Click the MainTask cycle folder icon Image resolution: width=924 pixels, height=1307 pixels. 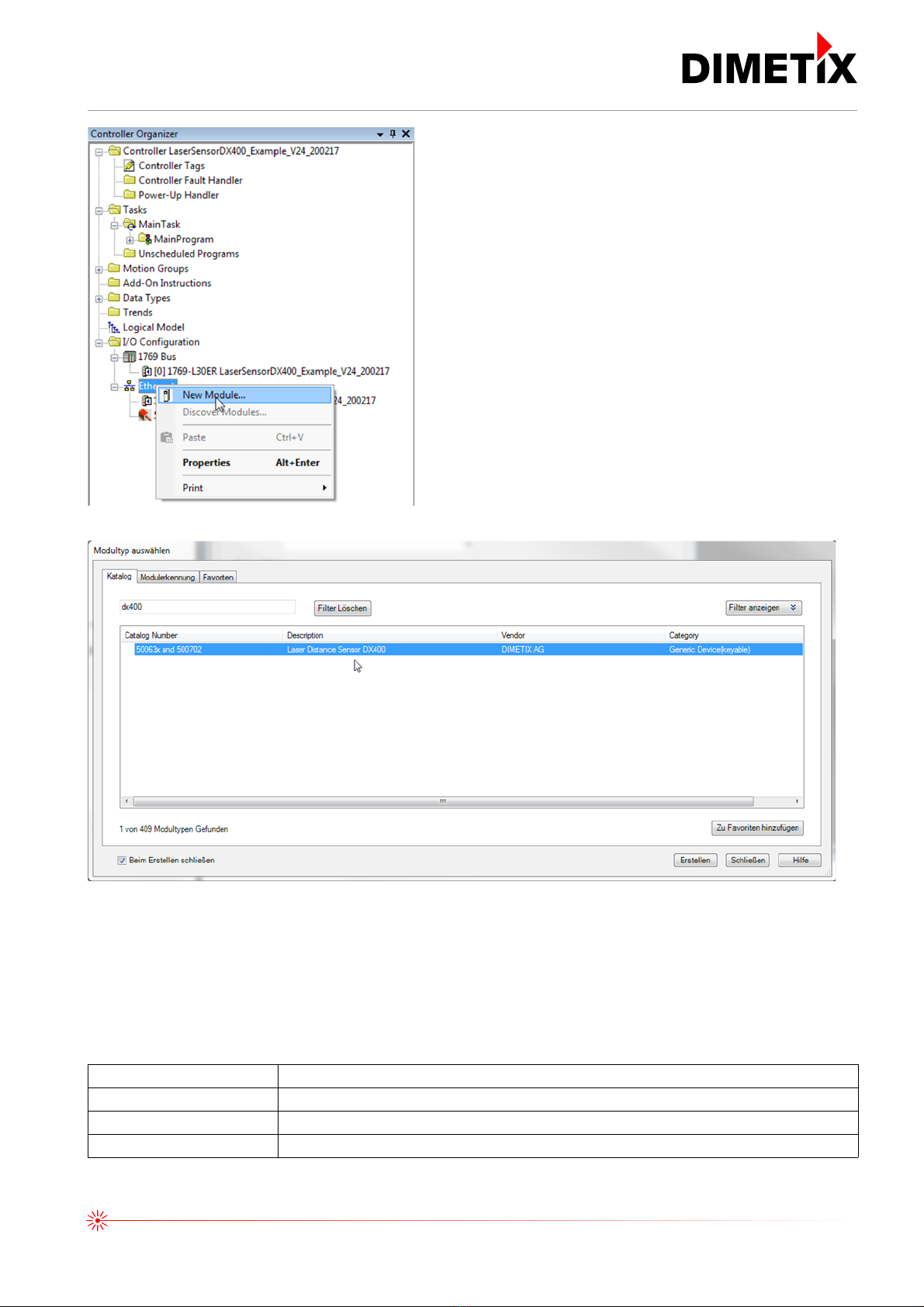click(x=130, y=224)
